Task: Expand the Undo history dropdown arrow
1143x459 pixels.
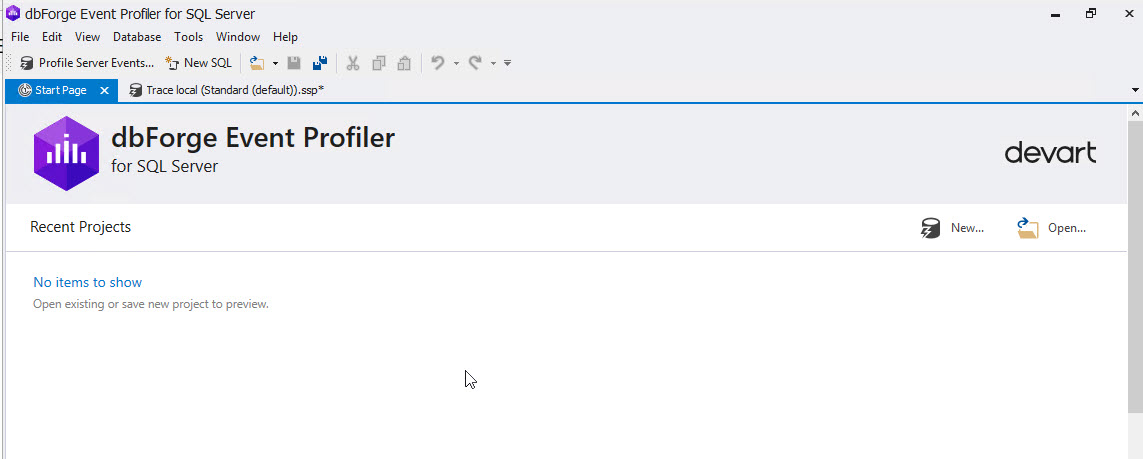Action: point(456,63)
